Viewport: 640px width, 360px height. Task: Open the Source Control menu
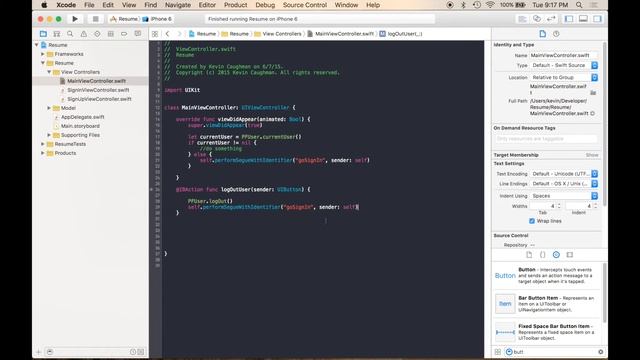[x=304, y=5]
